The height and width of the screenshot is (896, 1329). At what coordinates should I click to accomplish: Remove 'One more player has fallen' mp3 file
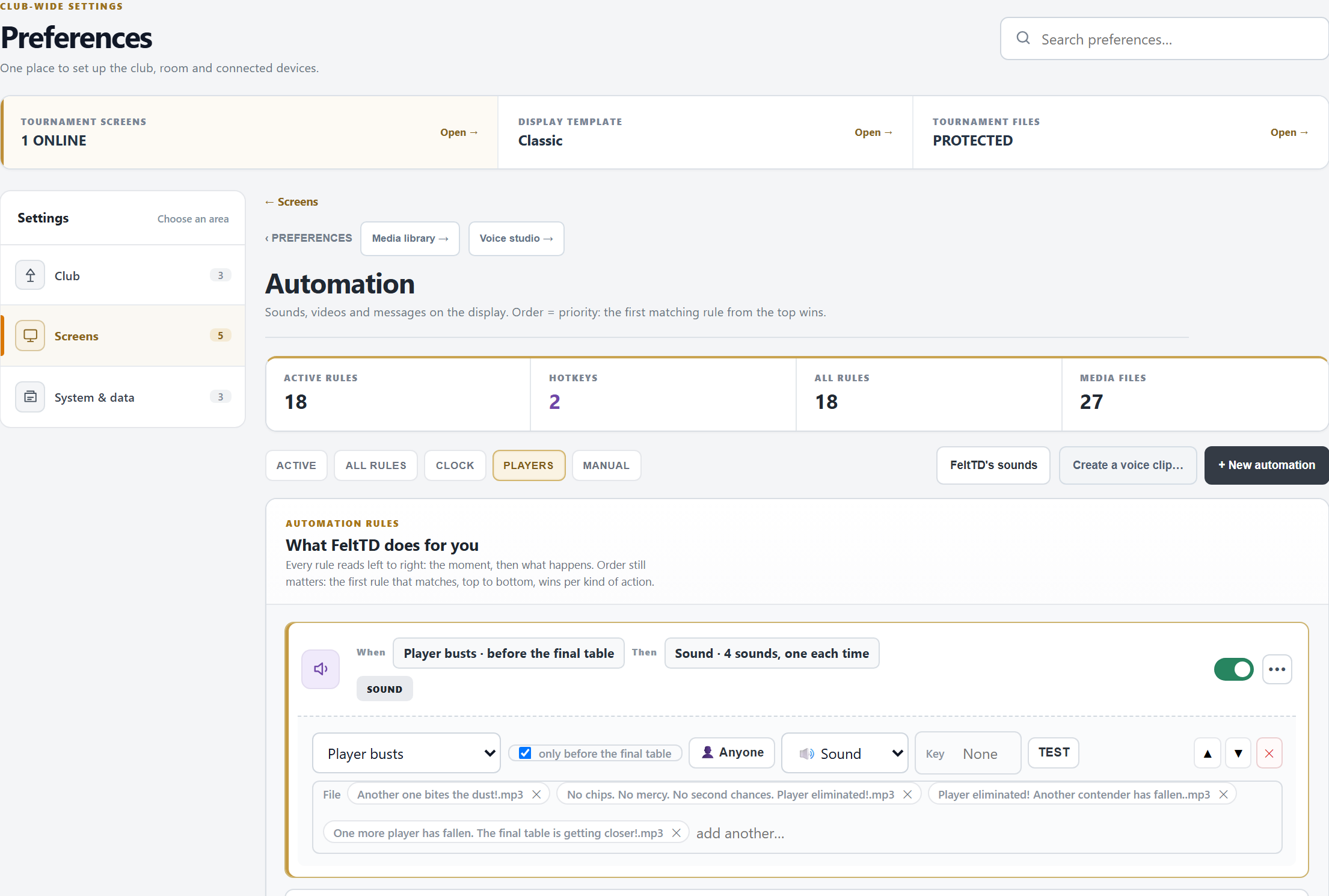point(676,833)
